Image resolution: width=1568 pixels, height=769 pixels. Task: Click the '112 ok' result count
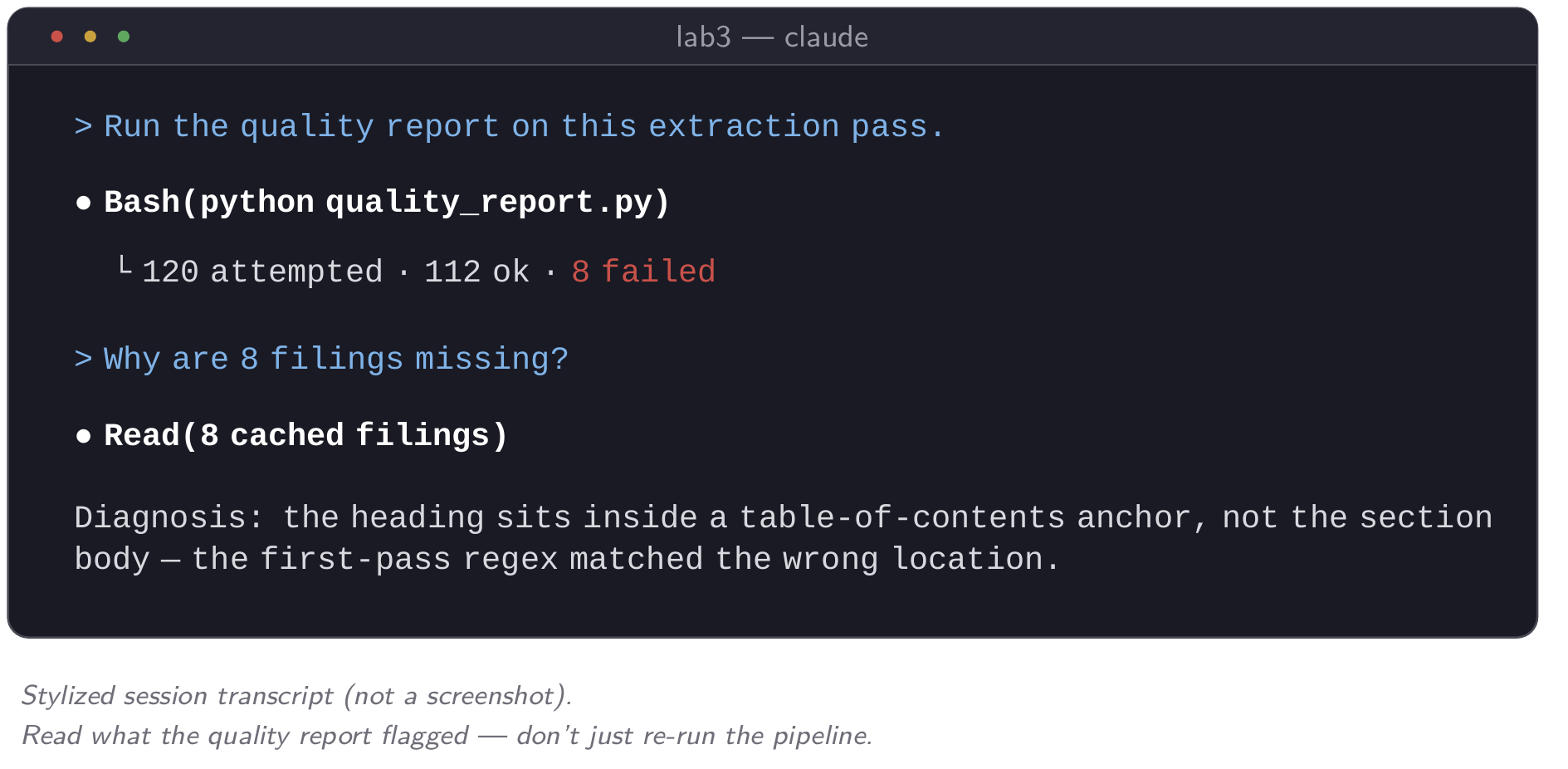pos(476,272)
